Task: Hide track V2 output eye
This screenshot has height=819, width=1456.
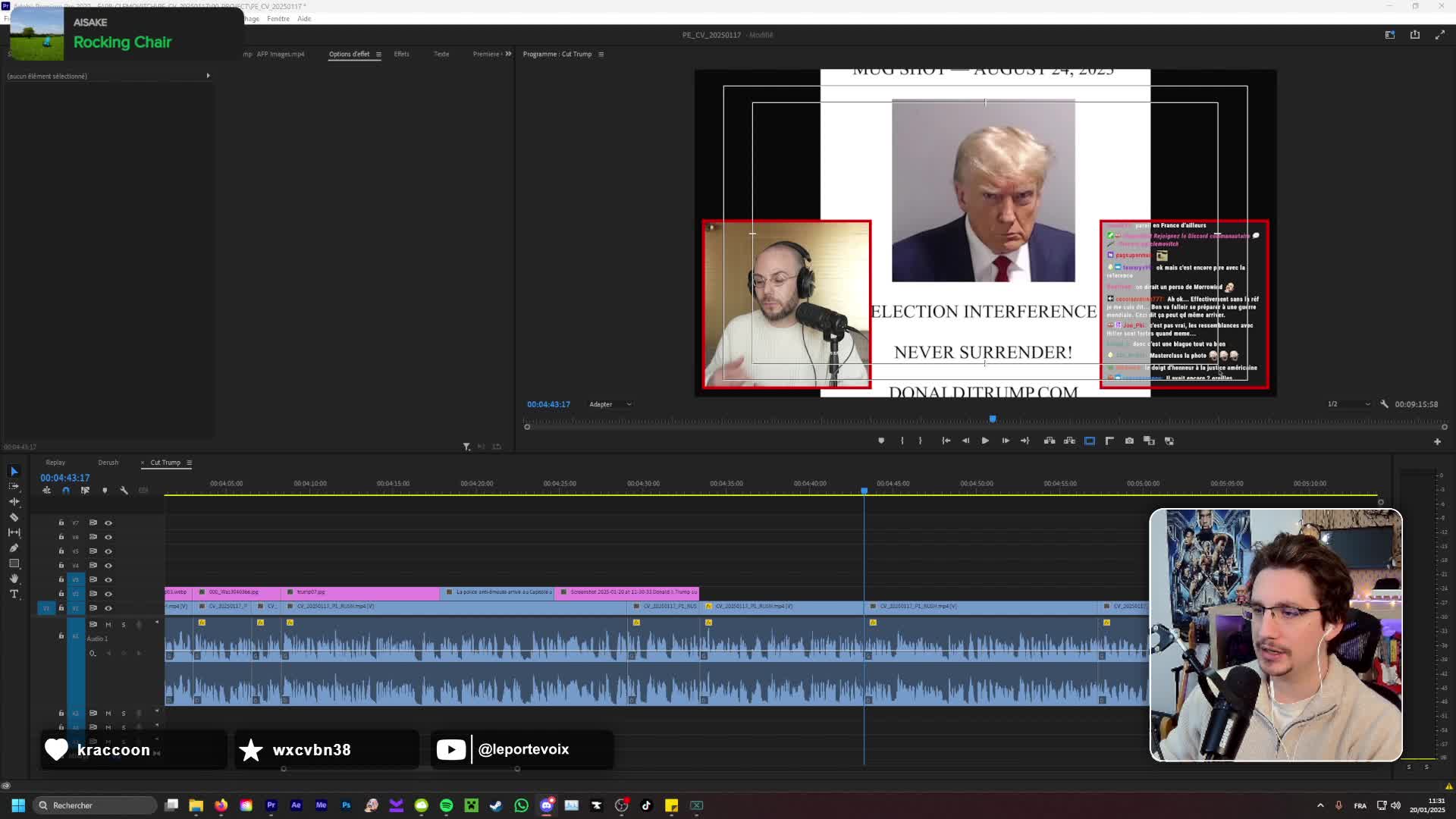Action: coord(108,594)
